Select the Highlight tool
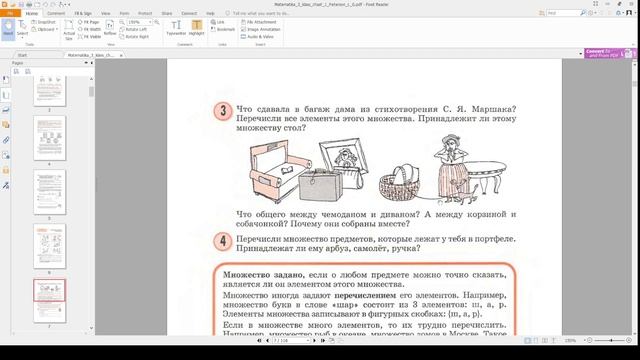Image resolution: width=640 pixels, height=360 pixels. (196, 28)
